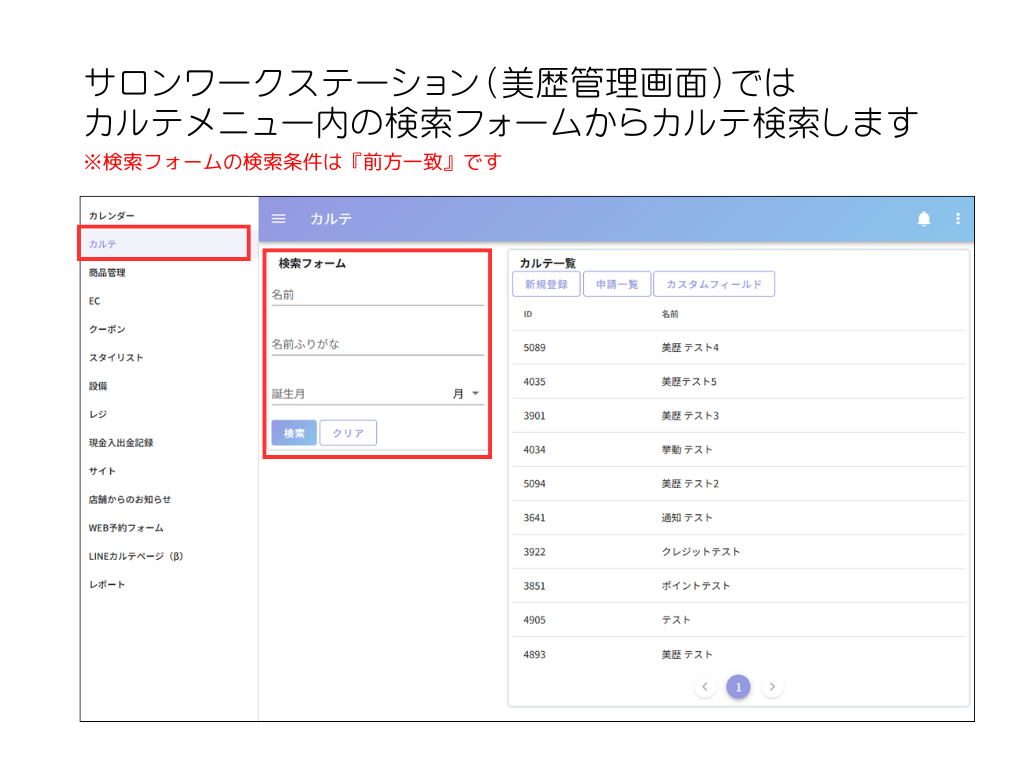Viewport: 1024px width, 768px height.
Task: Open クーポン in sidebar
Action: point(107,329)
